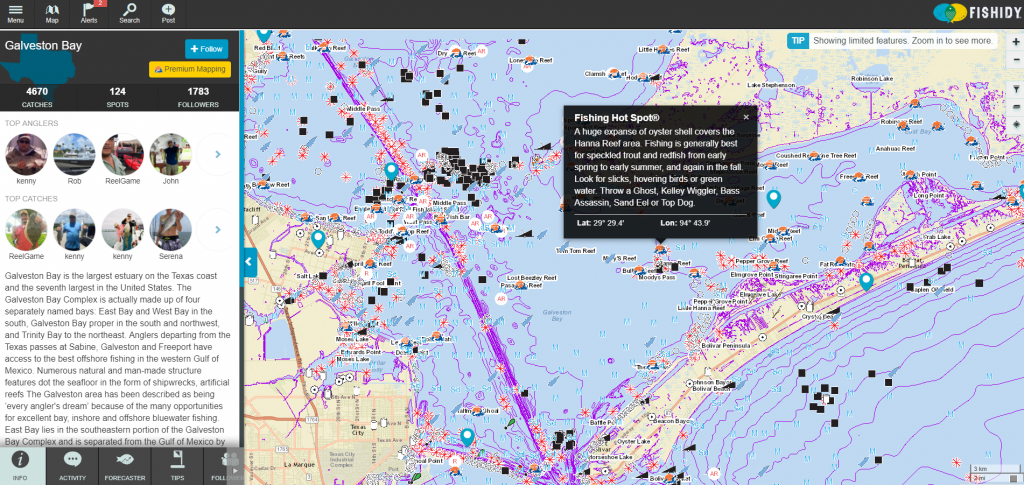View the 124 Spots count
This screenshot has height=485, width=1024.
(x=117, y=97)
